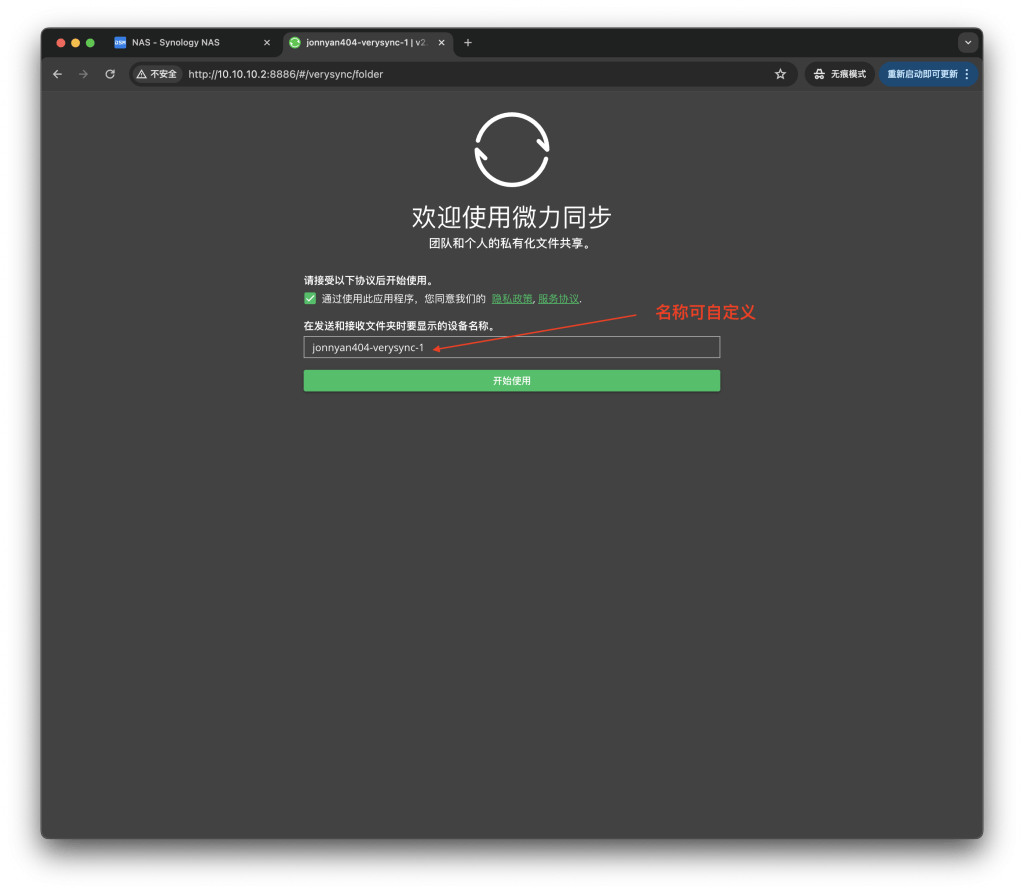Focus the device name input field

pyautogui.click(x=512, y=347)
